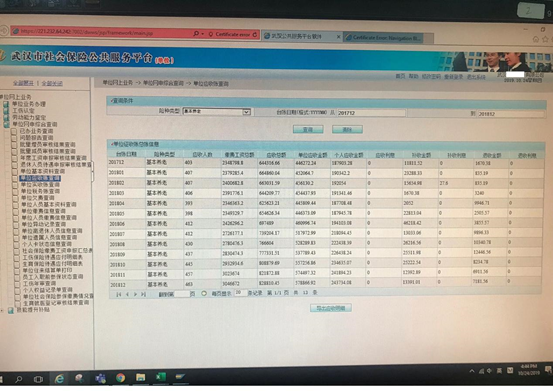The width and height of the screenshot is (553, 391).
Task: Launch Google Chrome from the taskbar
Action: pos(121,378)
